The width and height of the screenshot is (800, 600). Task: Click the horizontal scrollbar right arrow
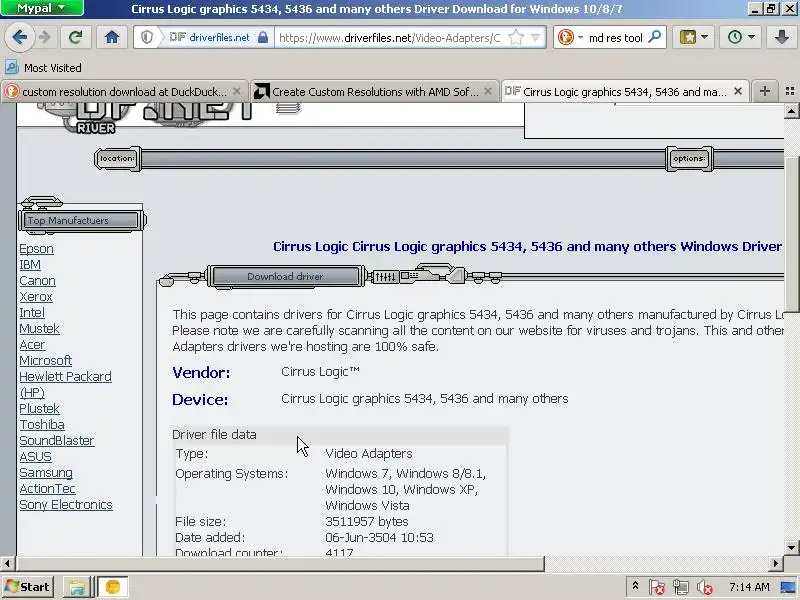coord(776,563)
